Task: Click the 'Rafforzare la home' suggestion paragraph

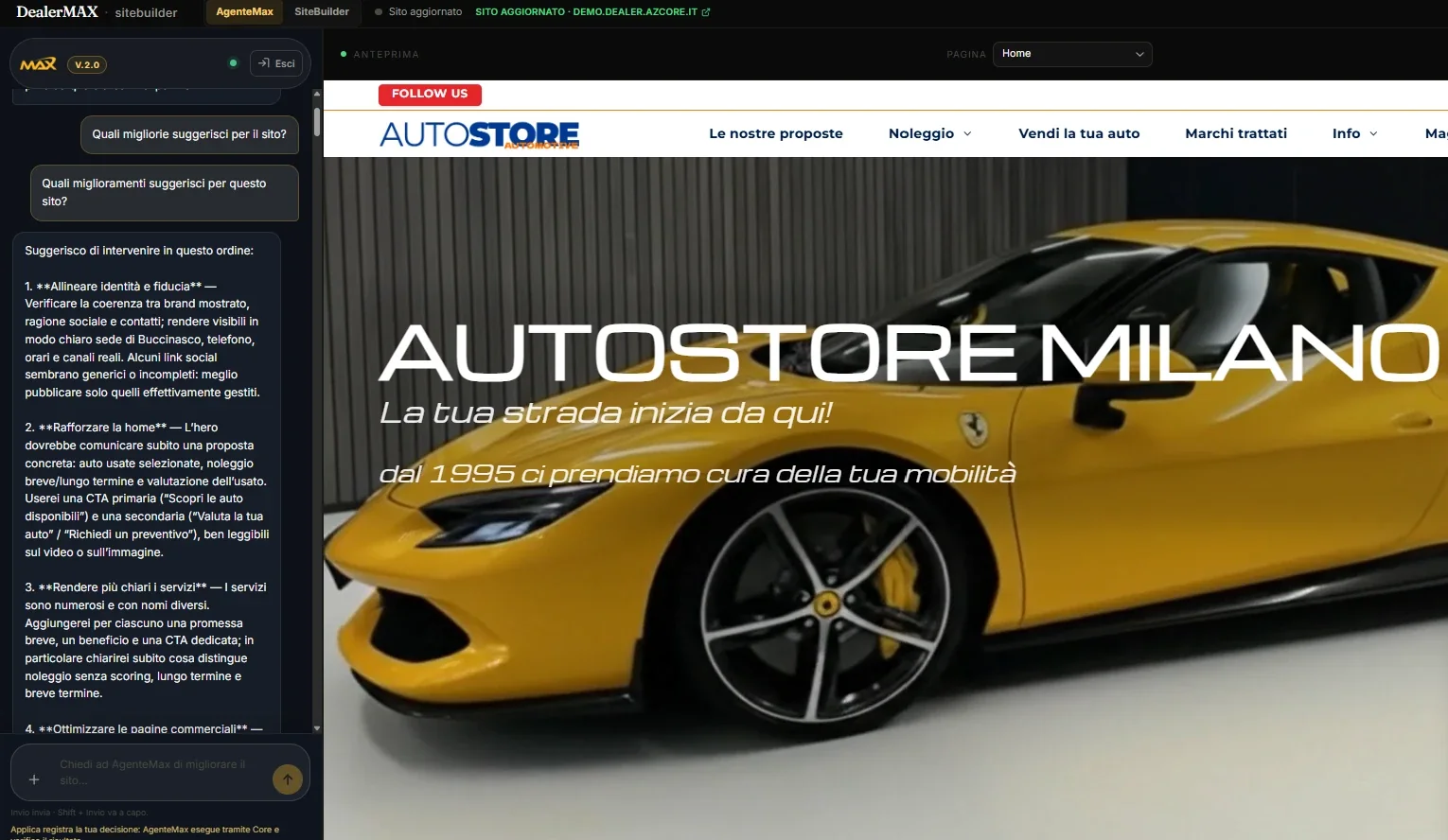Action: (148, 490)
